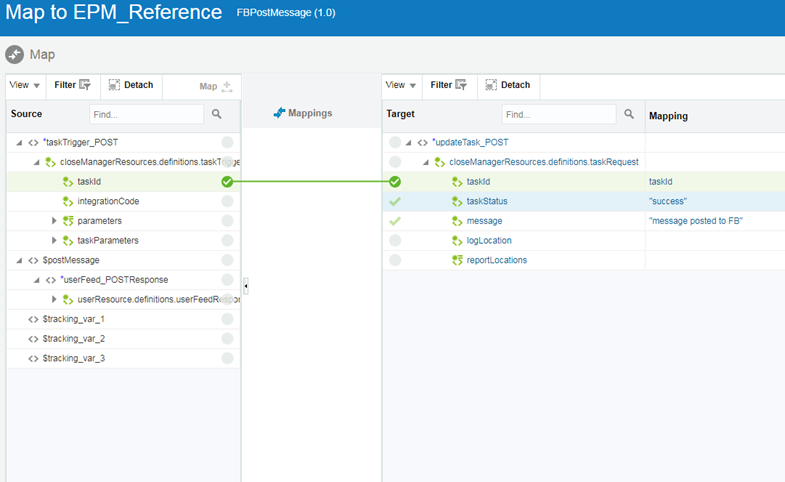Click the "message posted to FB" mapping value
Screen dimensions: 785x482
click(696, 221)
